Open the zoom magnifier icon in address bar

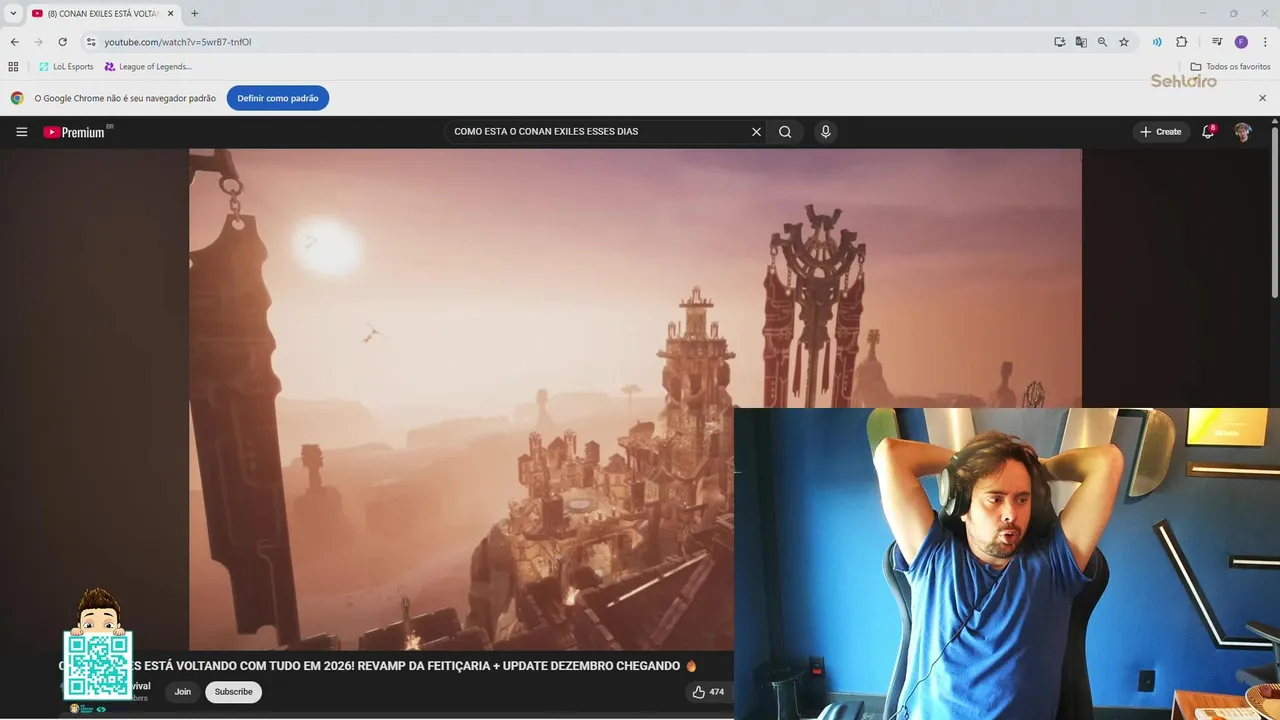[x=1102, y=42]
